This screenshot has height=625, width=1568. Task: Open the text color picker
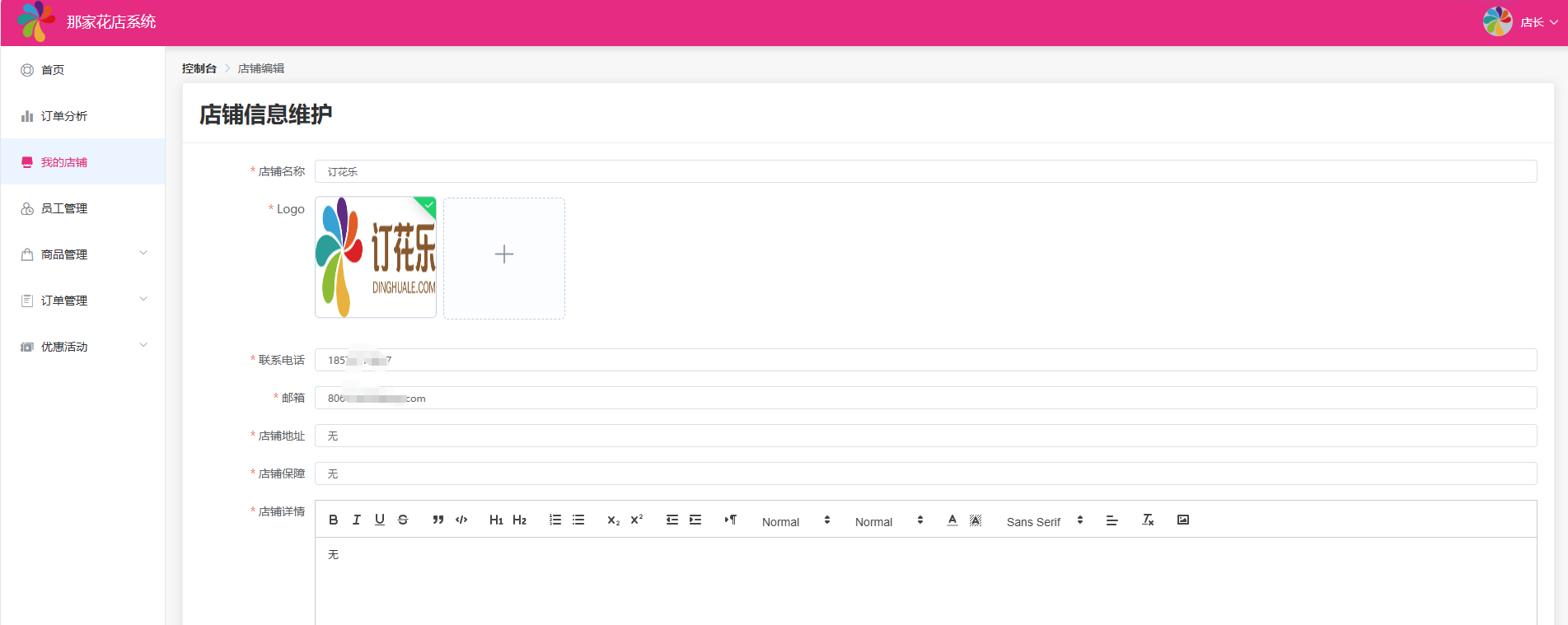tap(953, 520)
